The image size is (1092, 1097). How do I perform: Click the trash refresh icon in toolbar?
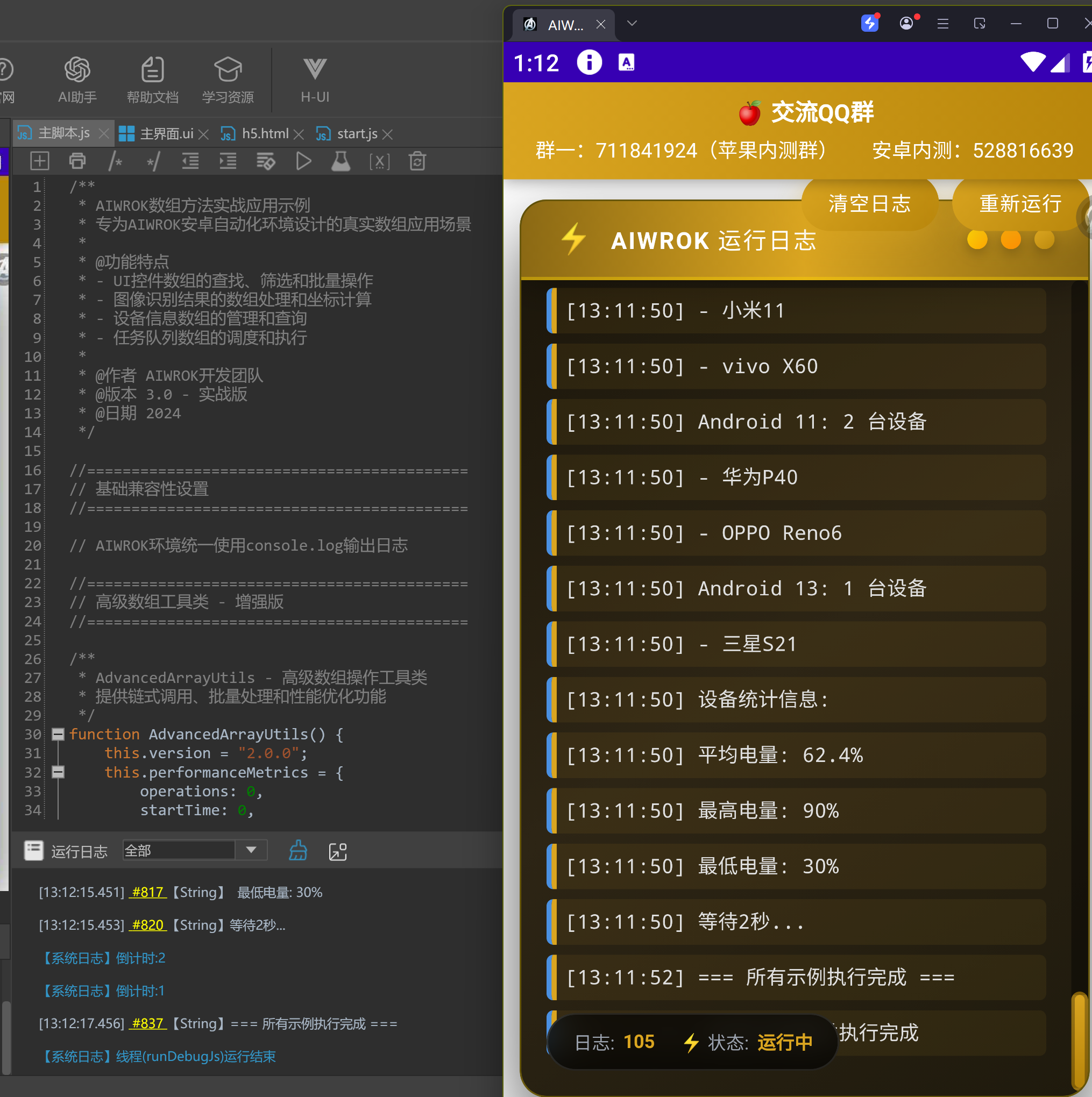click(417, 161)
